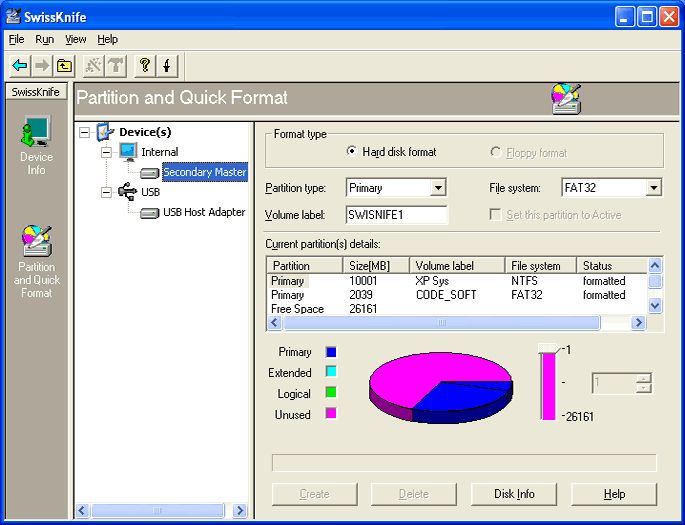Select USB Host Adapter in device tree
Viewport: 685px width, 525px height.
pyautogui.click(x=204, y=212)
